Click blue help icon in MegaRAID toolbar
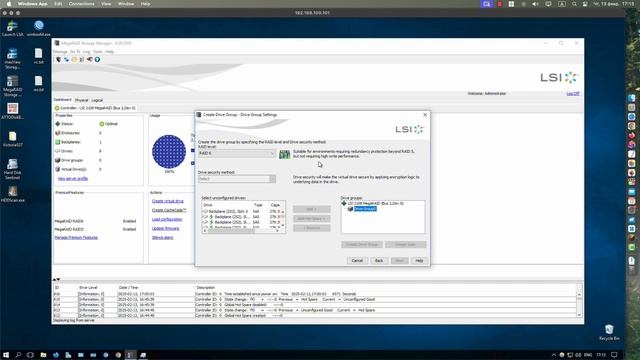This screenshot has width=640, height=360. click(97, 60)
